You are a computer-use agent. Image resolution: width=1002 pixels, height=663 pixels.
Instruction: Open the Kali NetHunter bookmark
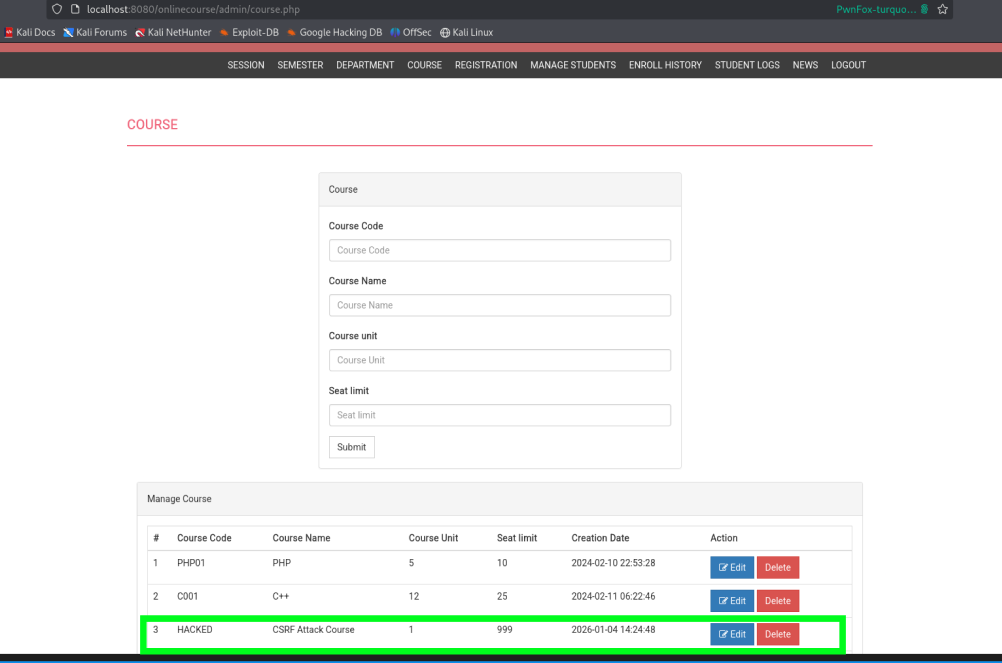pyautogui.click(x=173, y=33)
